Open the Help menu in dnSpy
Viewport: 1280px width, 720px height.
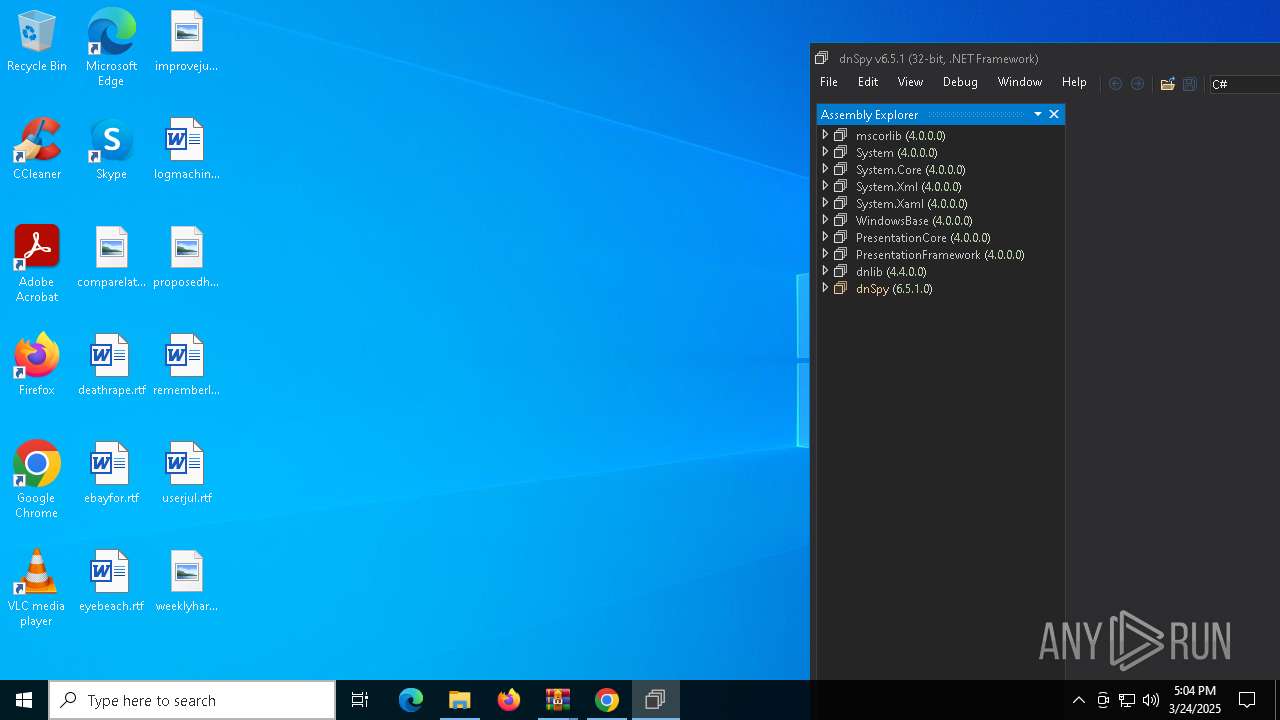[x=1074, y=82]
